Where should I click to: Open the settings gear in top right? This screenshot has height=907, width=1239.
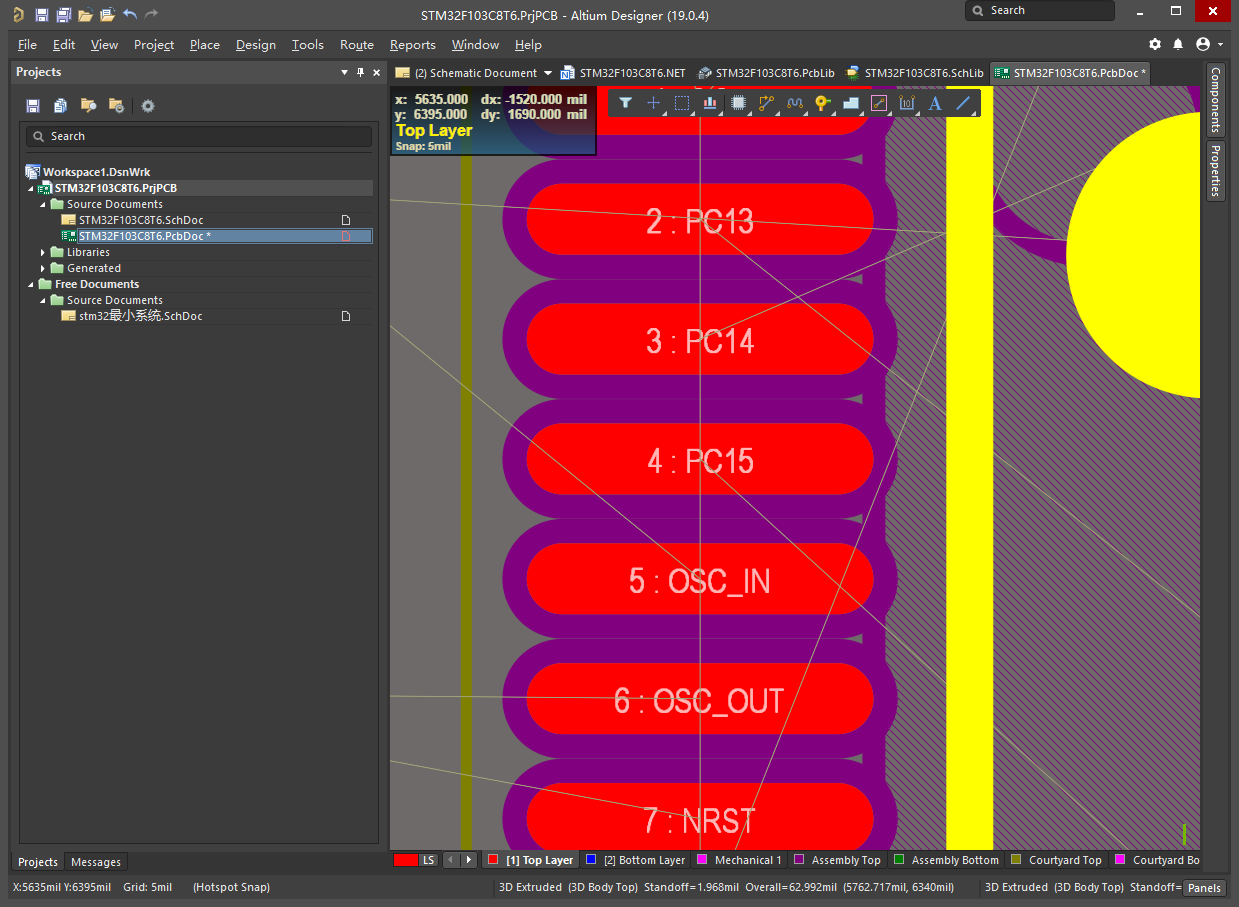pyautogui.click(x=1155, y=45)
